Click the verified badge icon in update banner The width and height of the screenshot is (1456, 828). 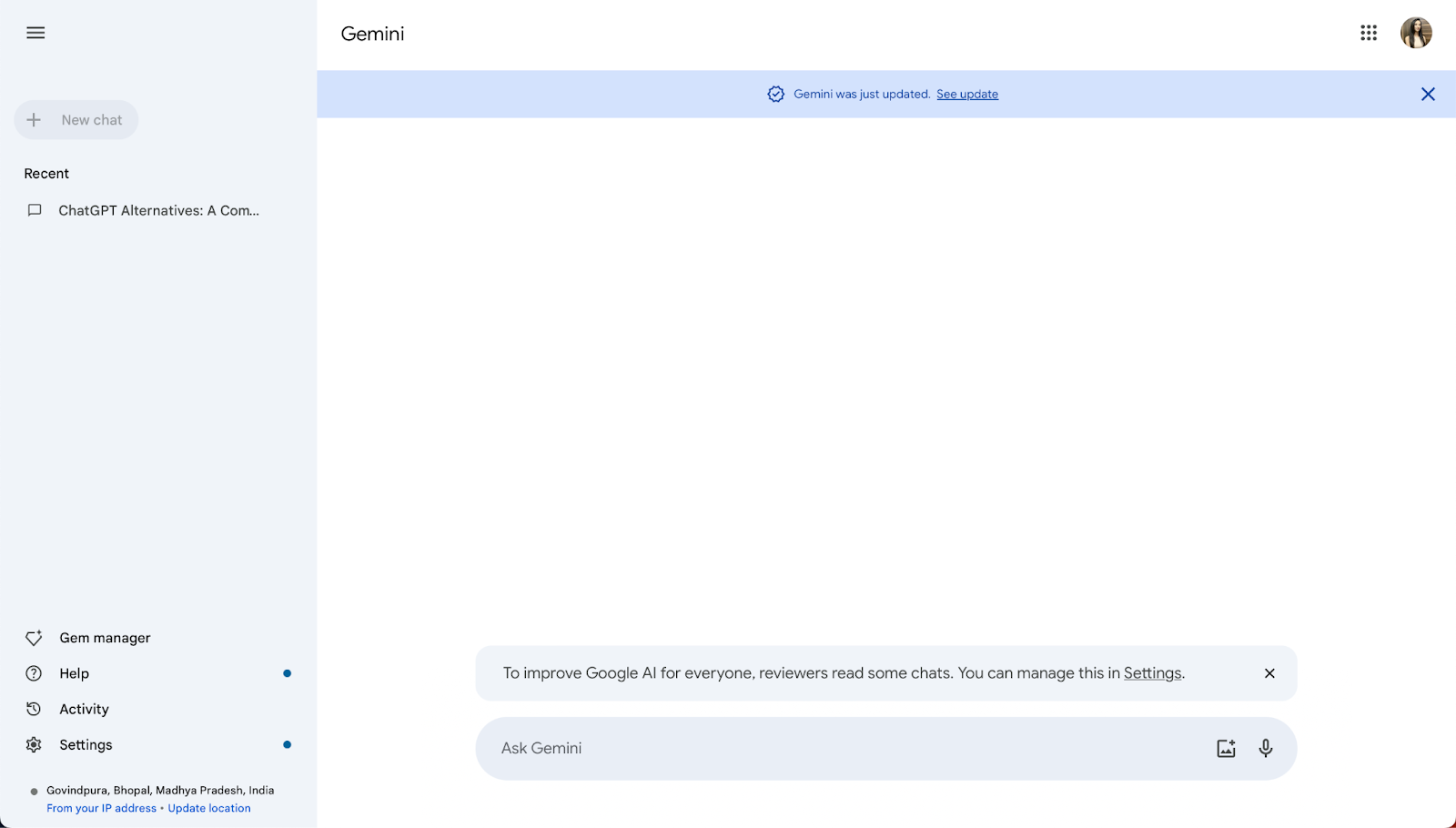click(775, 94)
